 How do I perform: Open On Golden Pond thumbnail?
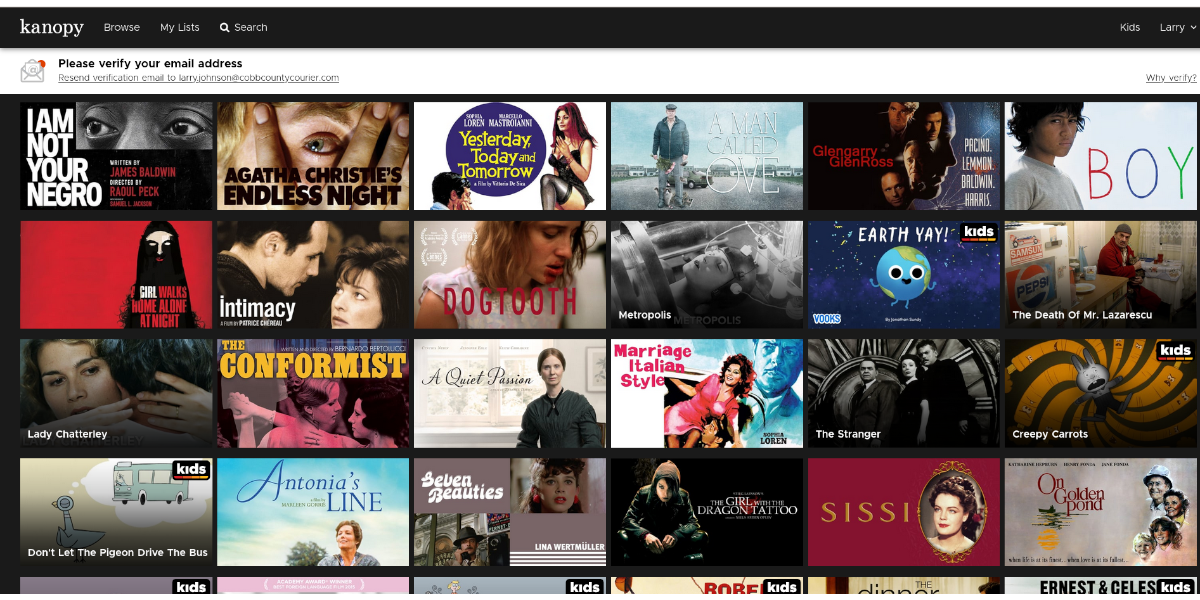[1101, 512]
